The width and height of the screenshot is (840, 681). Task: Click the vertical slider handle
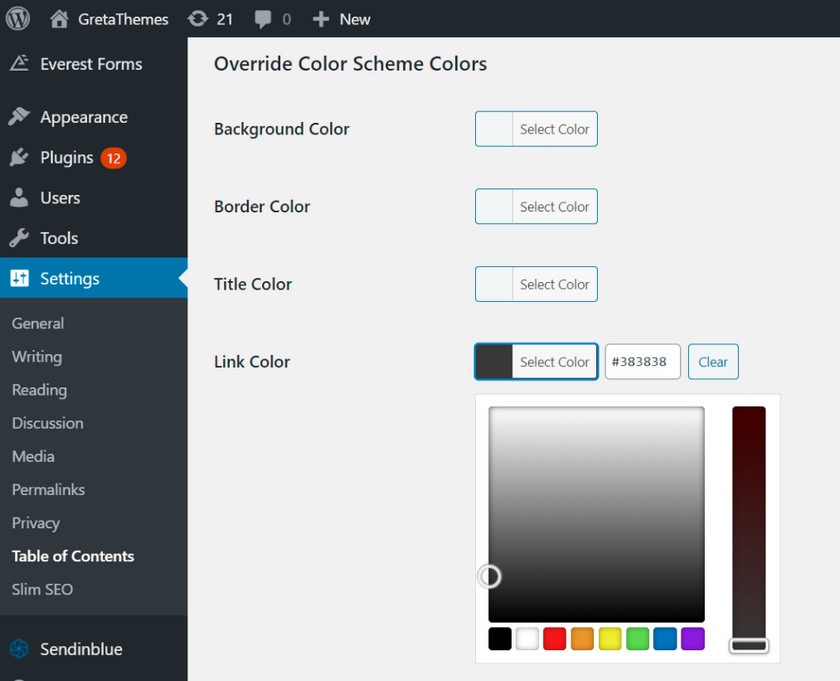749,646
